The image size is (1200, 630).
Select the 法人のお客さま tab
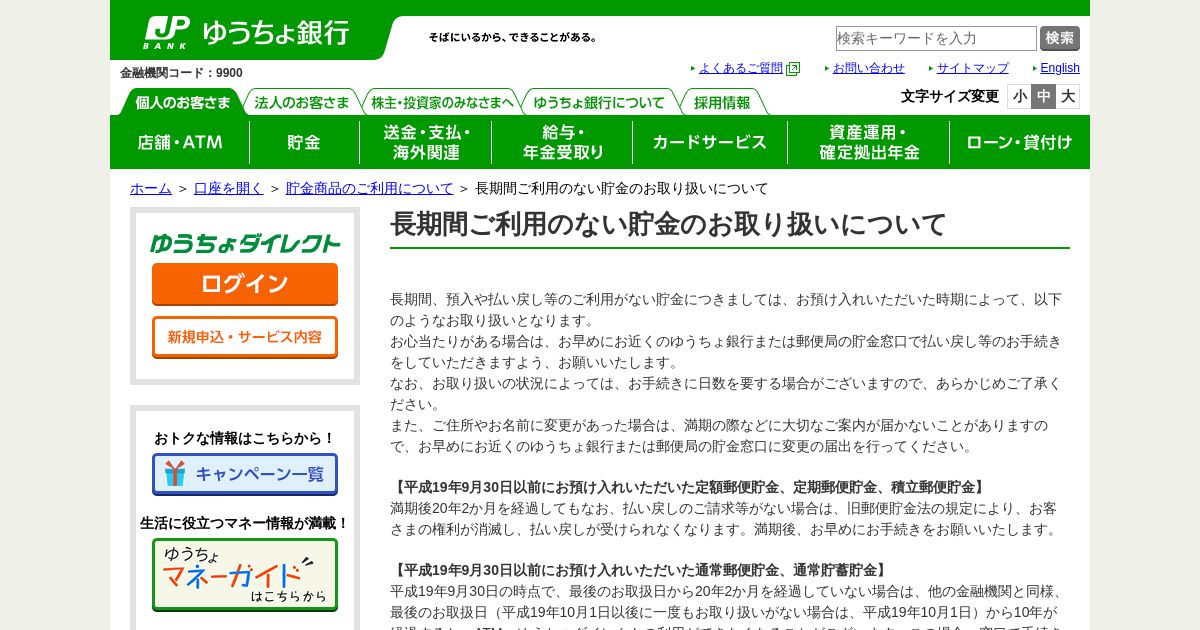(x=302, y=102)
